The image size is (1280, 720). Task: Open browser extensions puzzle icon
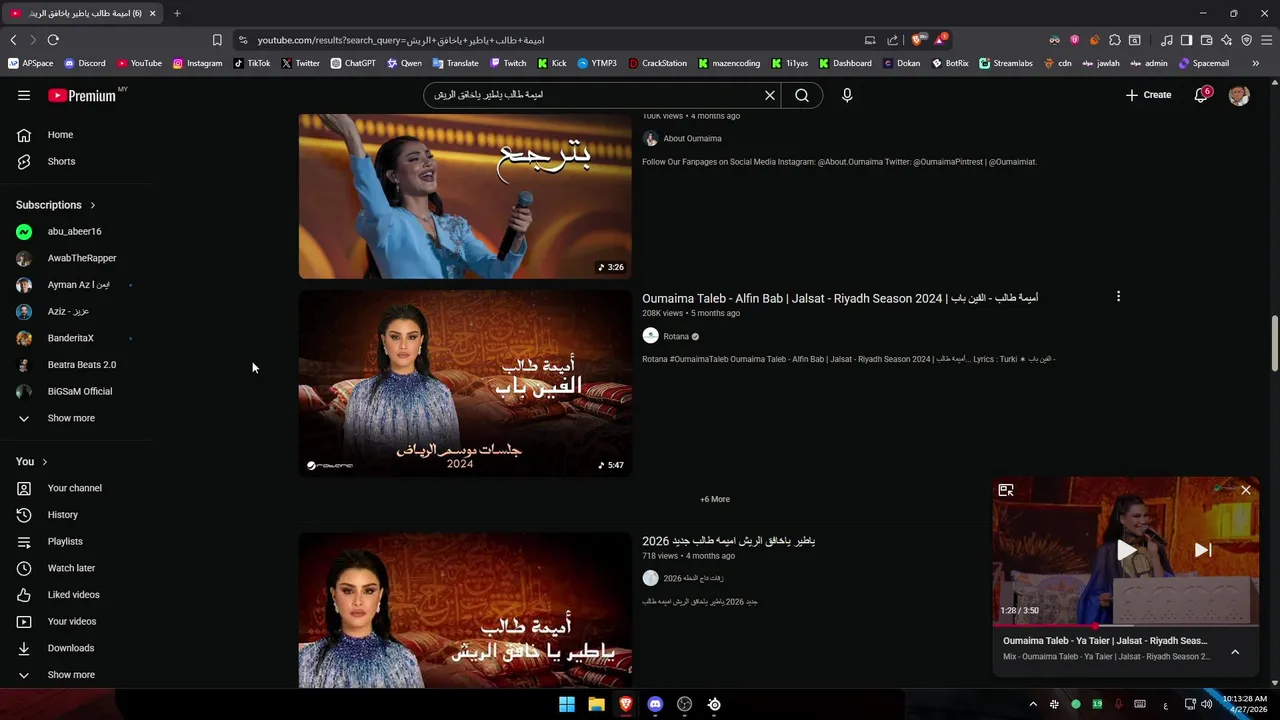1114,40
